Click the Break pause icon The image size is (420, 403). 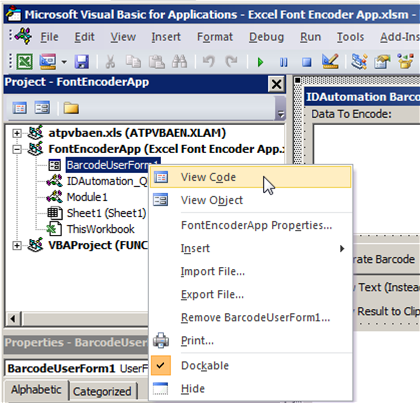(x=284, y=62)
